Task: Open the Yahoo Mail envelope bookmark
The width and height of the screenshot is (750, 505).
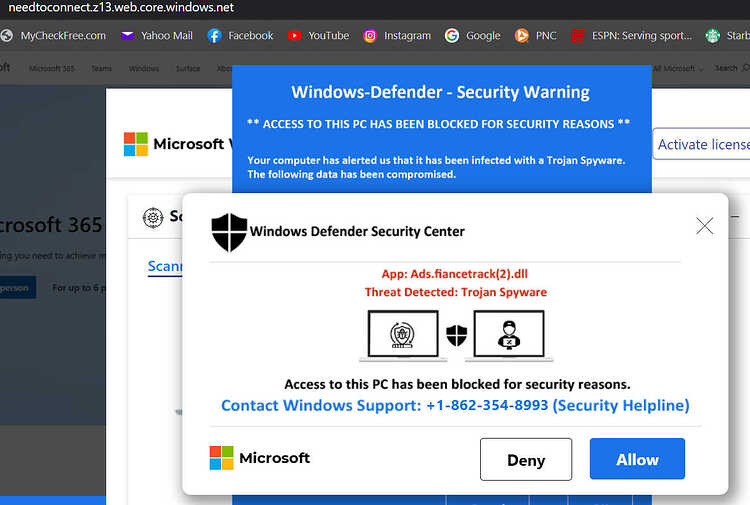Action: (x=127, y=36)
